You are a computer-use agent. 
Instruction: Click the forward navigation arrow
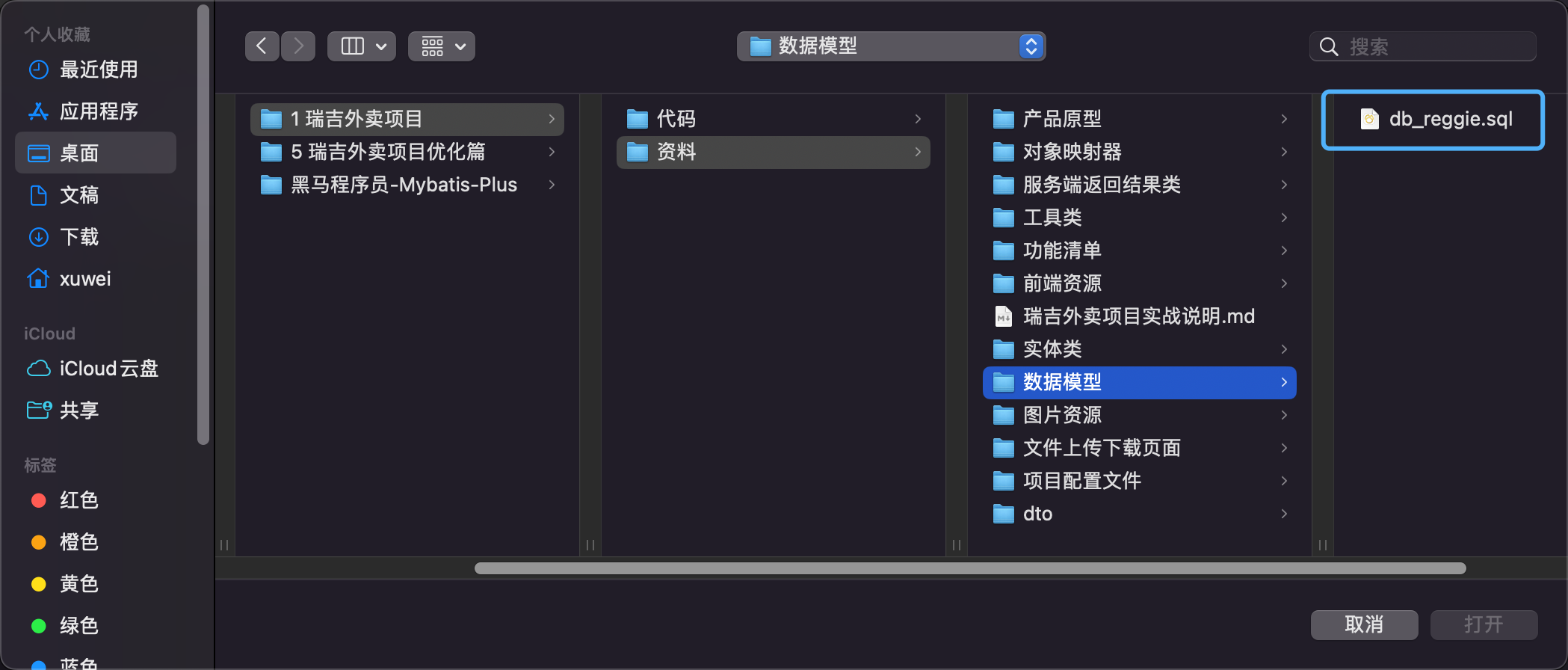click(x=298, y=46)
